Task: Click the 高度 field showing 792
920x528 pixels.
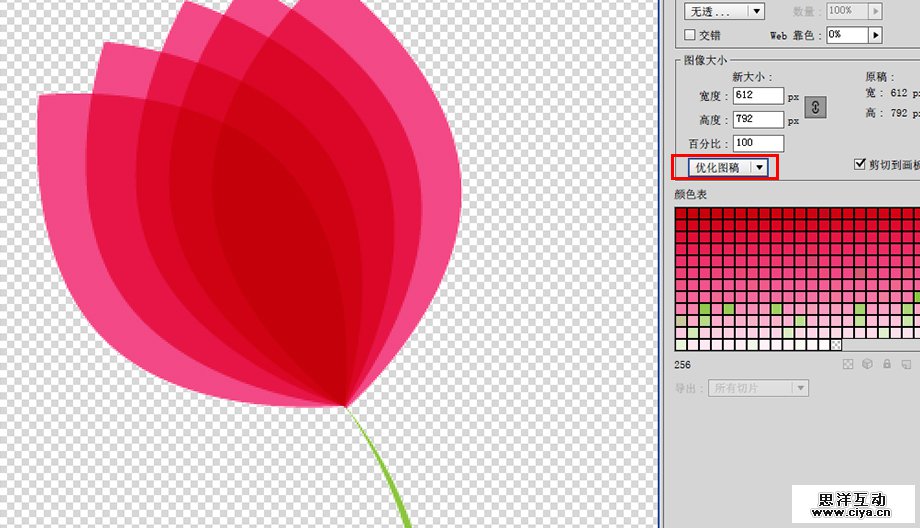Action: click(x=757, y=120)
